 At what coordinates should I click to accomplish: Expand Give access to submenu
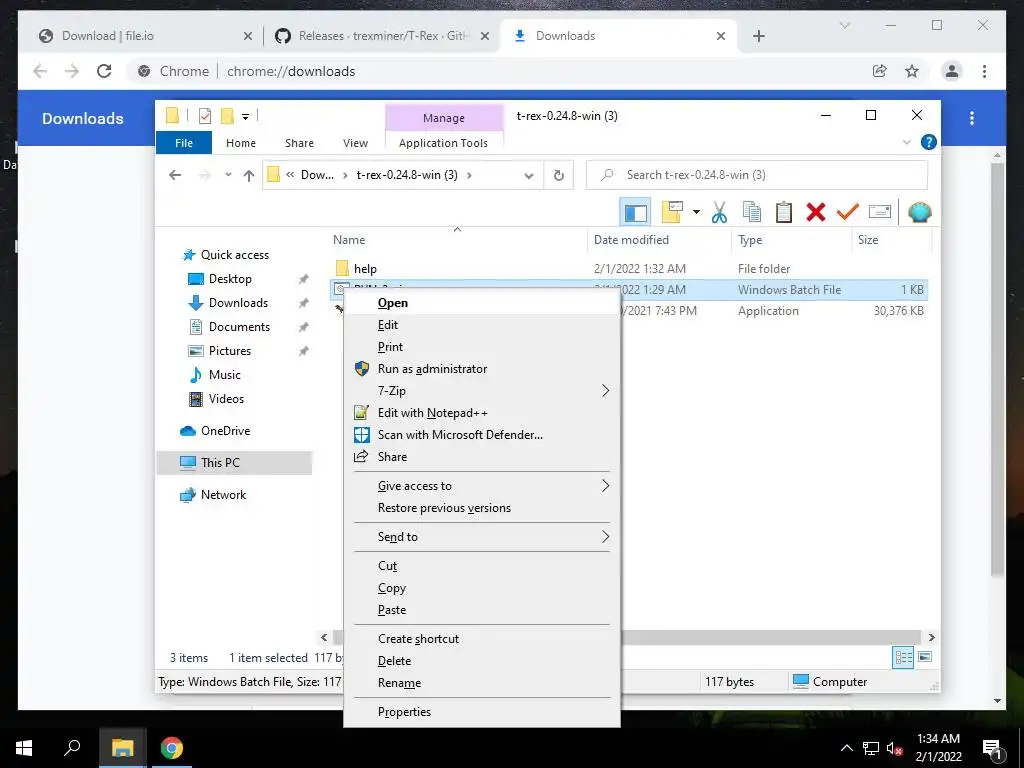click(482, 486)
